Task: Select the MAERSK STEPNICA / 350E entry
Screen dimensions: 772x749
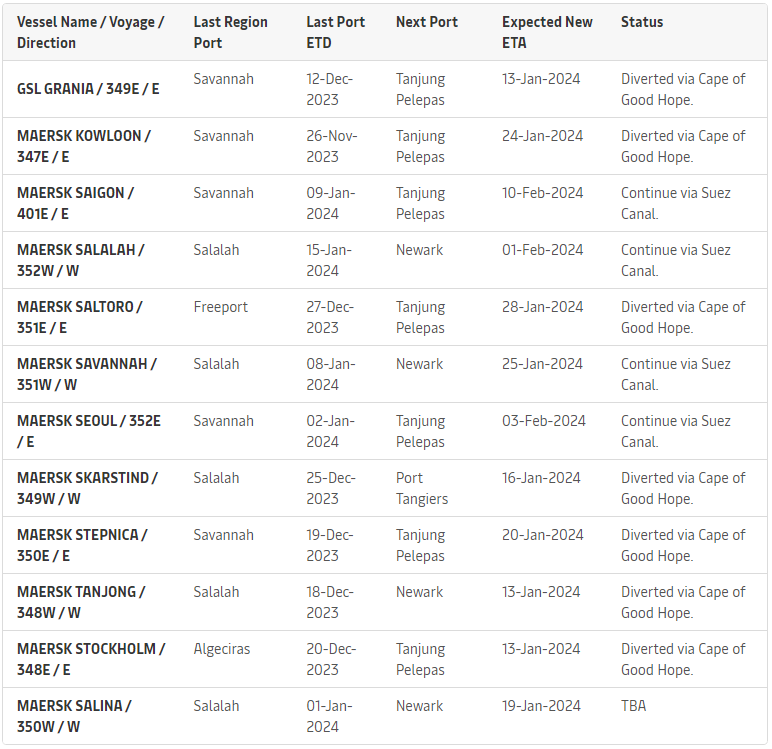Action: (x=82, y=545)
